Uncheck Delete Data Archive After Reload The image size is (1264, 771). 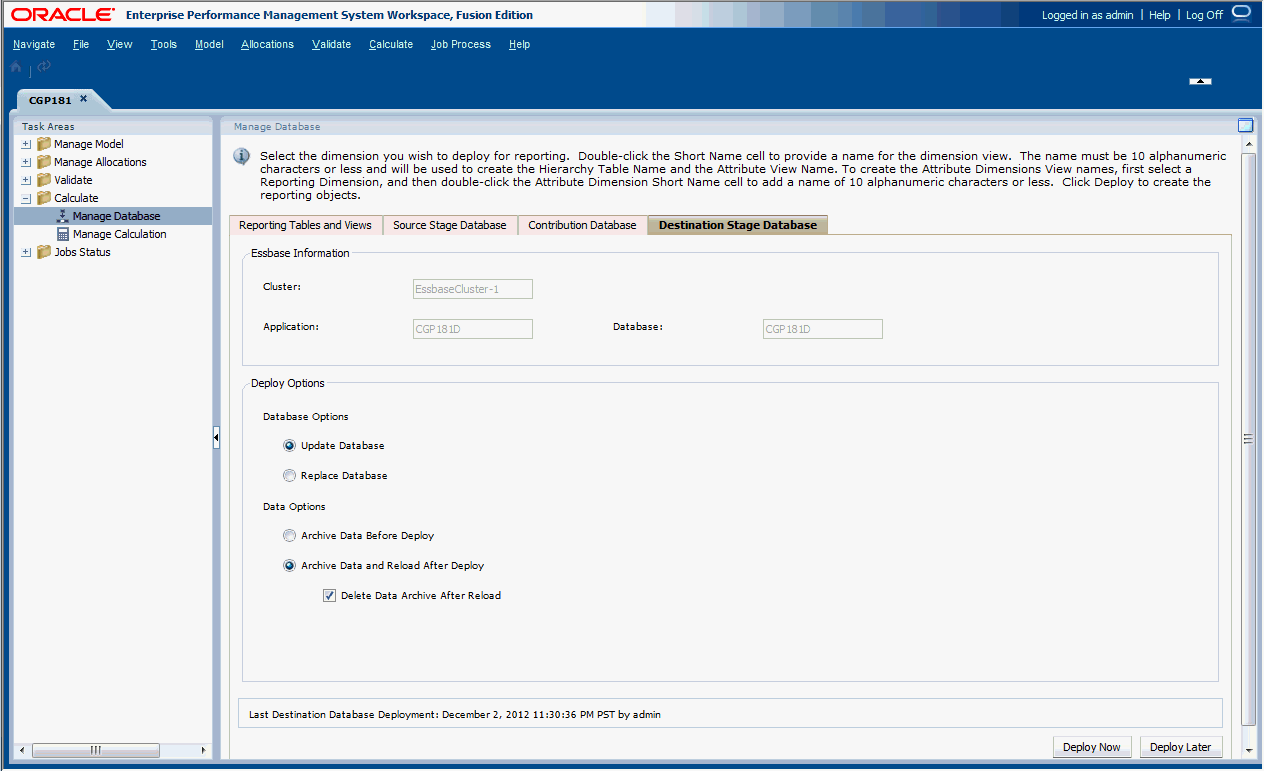pos(329,596)
